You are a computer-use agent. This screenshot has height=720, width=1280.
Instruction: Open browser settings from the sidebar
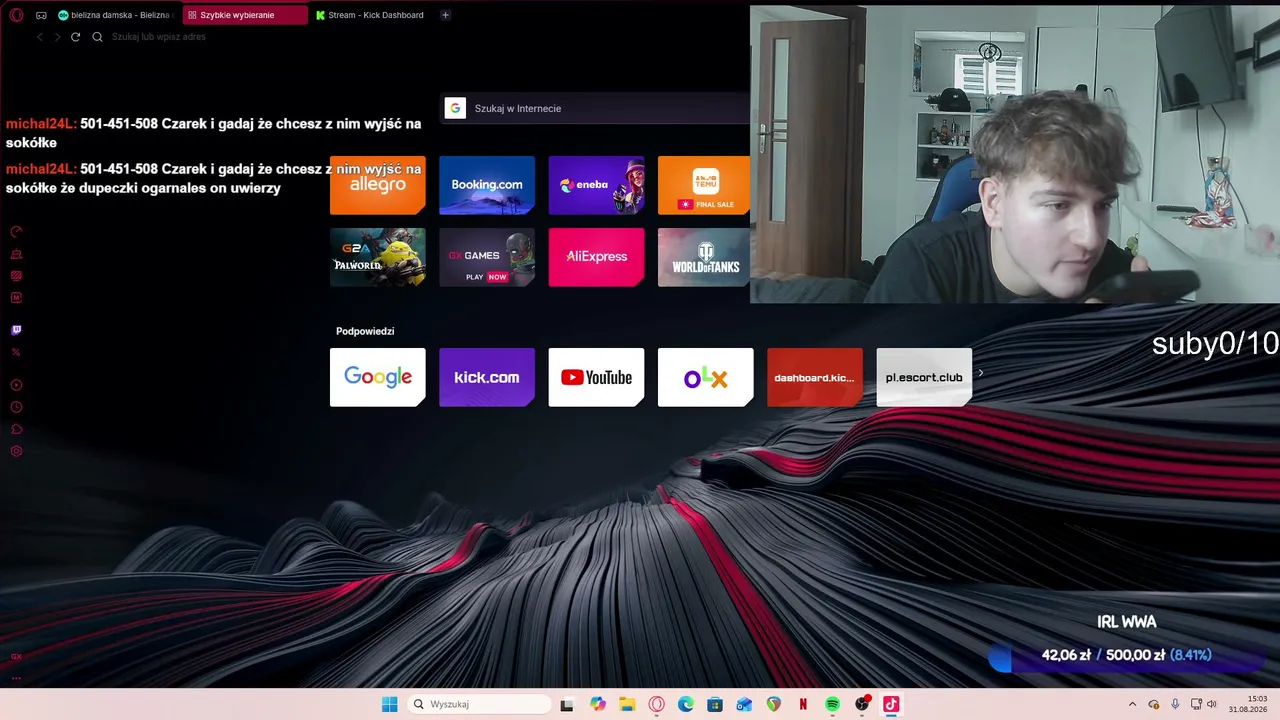16,451
